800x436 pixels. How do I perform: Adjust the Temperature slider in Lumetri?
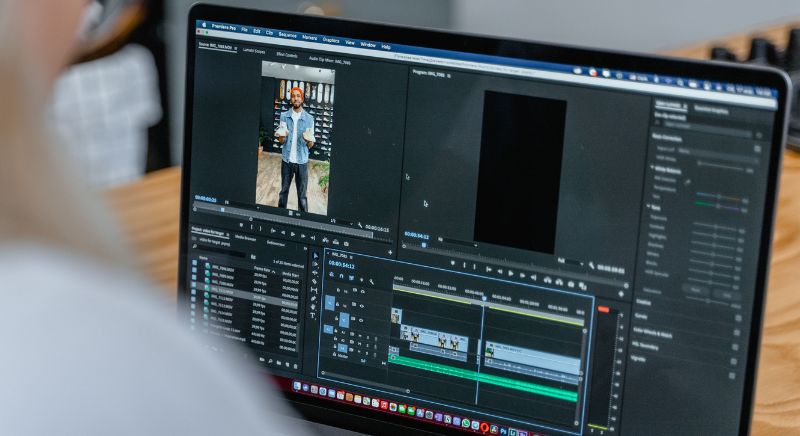coord(719,196)
